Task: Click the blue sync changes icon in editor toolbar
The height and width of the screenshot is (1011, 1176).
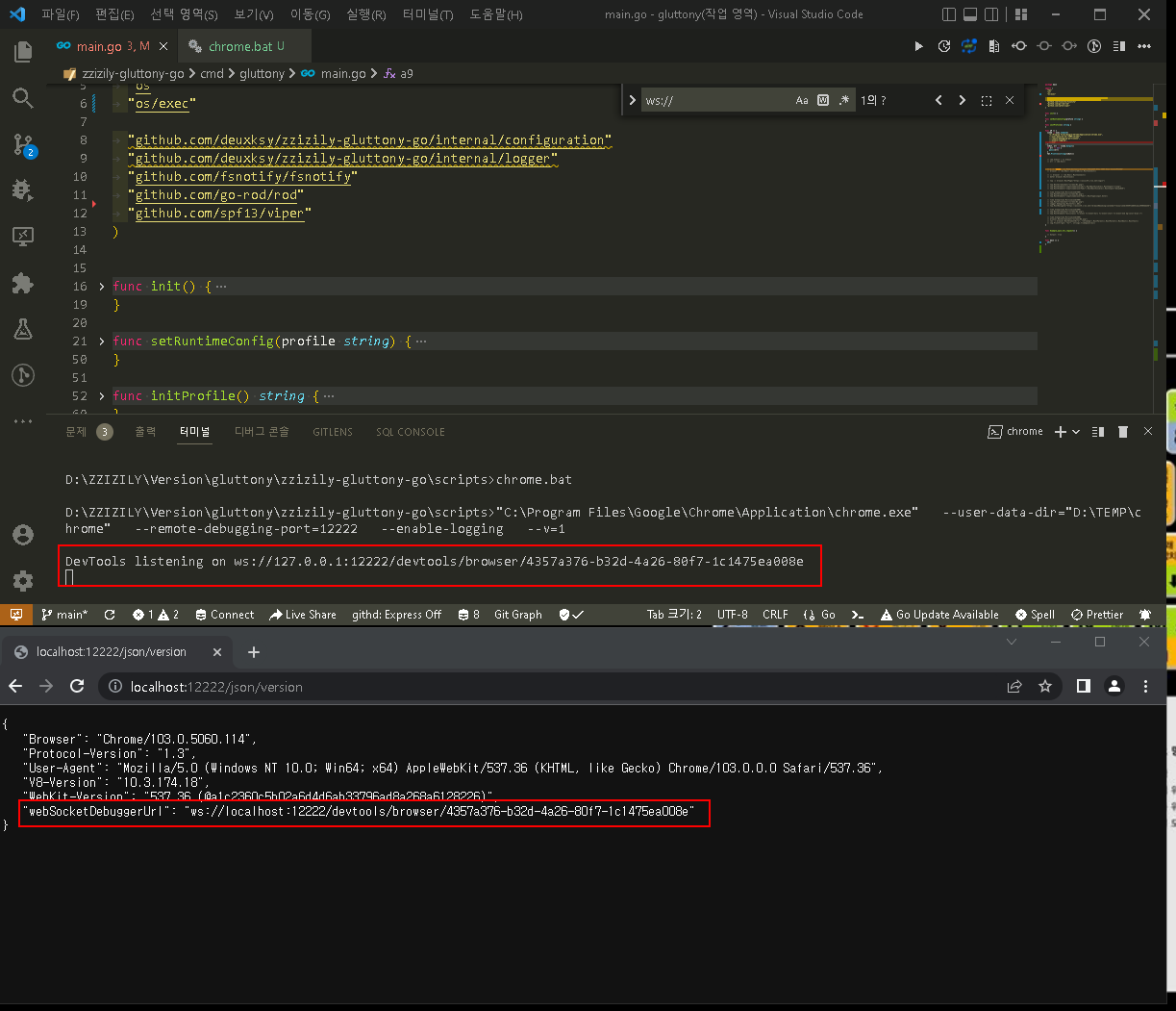Action: pyautogui.click(x=969, y=46)
